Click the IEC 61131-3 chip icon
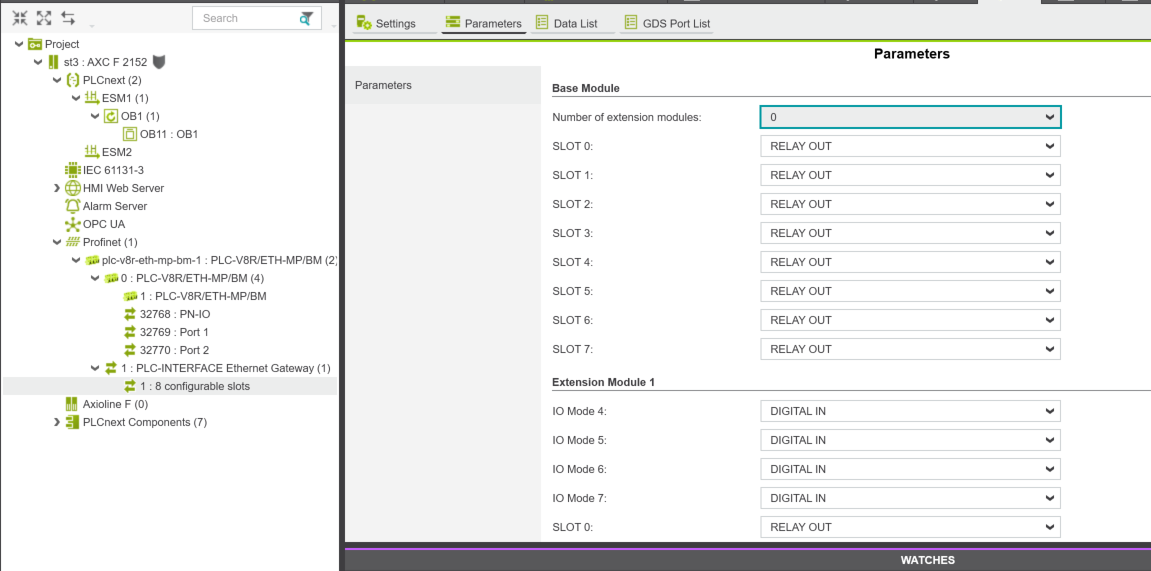The height and width of the screenshot is (571, 1151). (x=72, y=170)
